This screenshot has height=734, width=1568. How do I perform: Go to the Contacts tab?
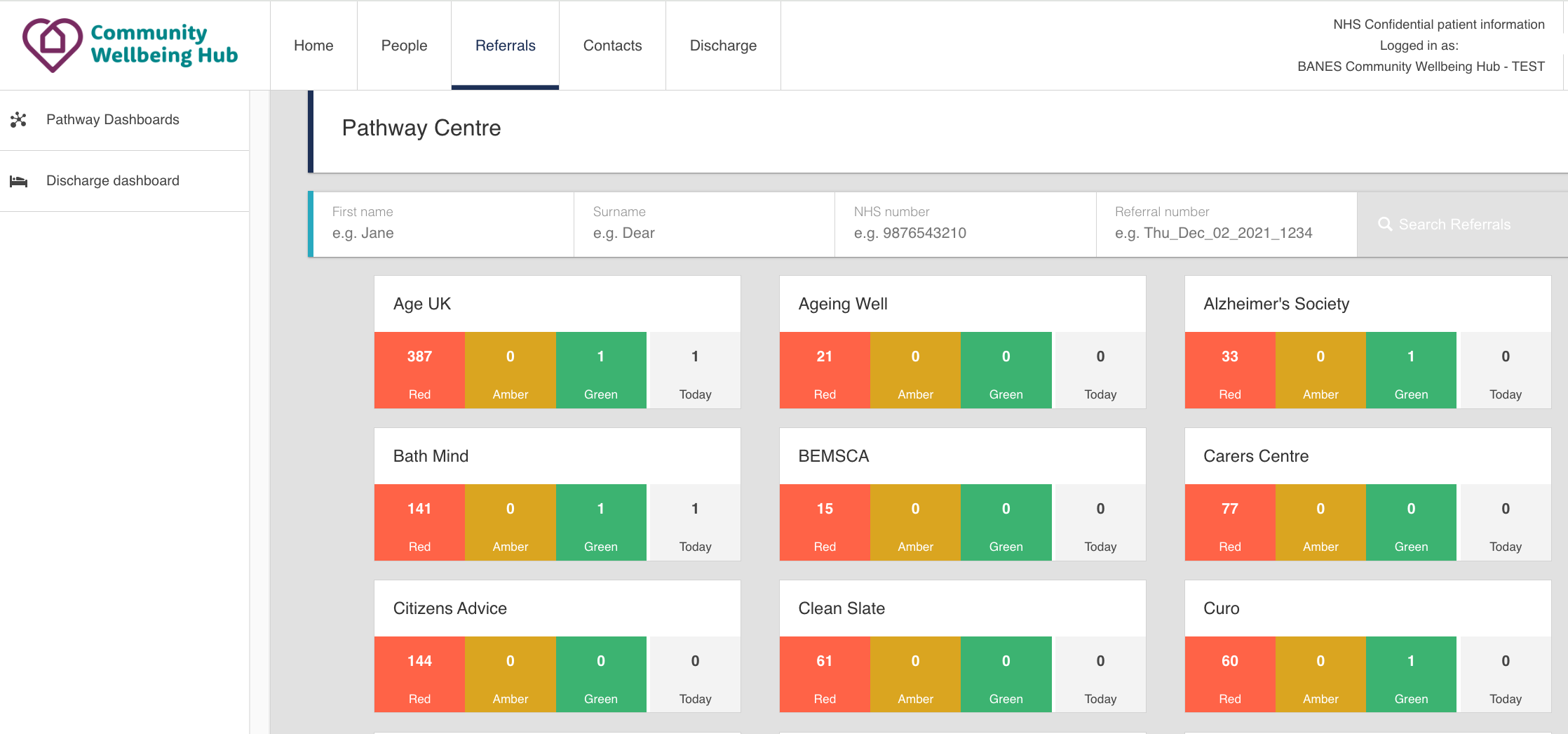pos(612,46)
